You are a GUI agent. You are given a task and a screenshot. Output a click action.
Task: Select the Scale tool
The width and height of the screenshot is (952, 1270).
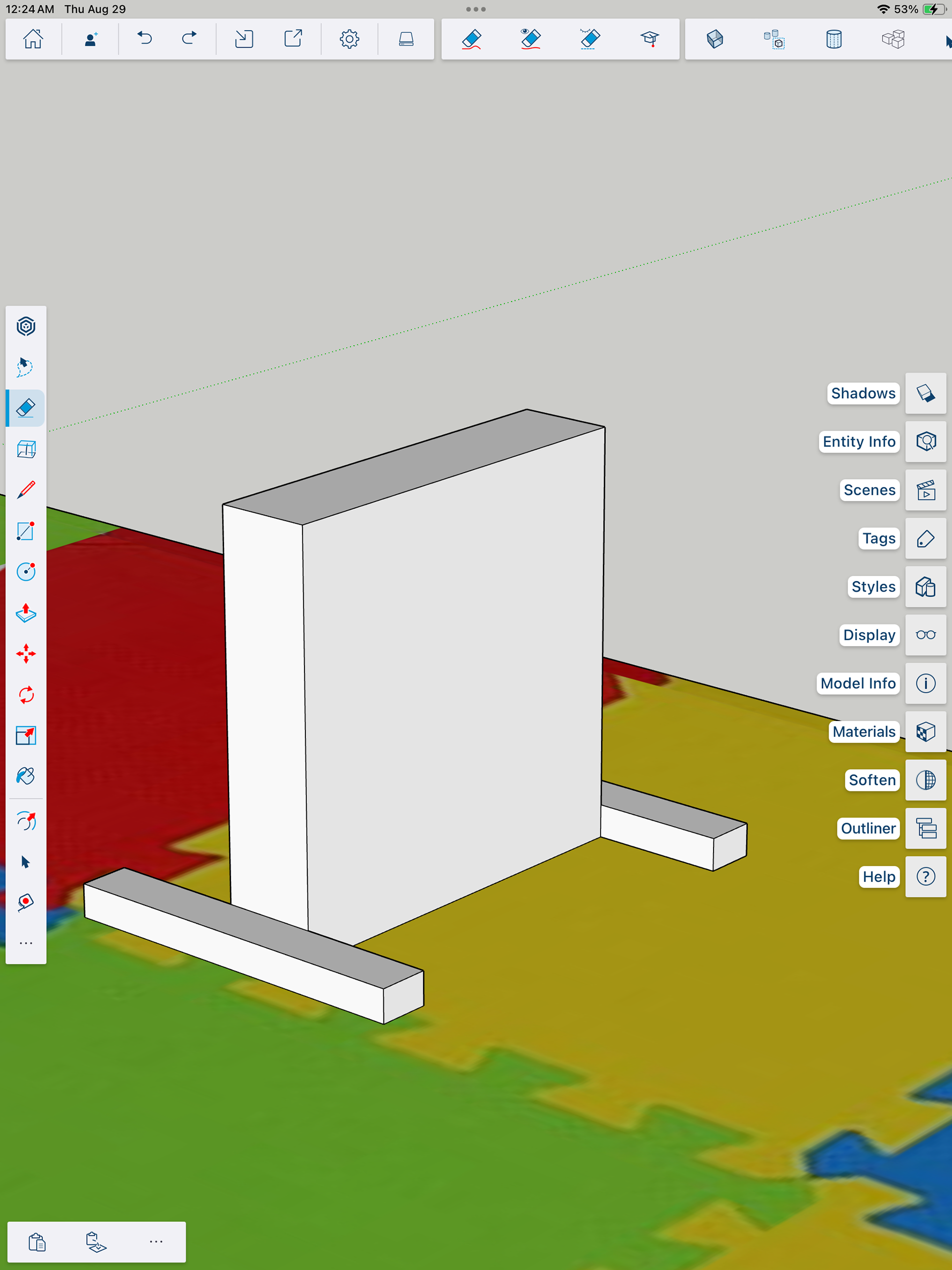click(26, 735)
